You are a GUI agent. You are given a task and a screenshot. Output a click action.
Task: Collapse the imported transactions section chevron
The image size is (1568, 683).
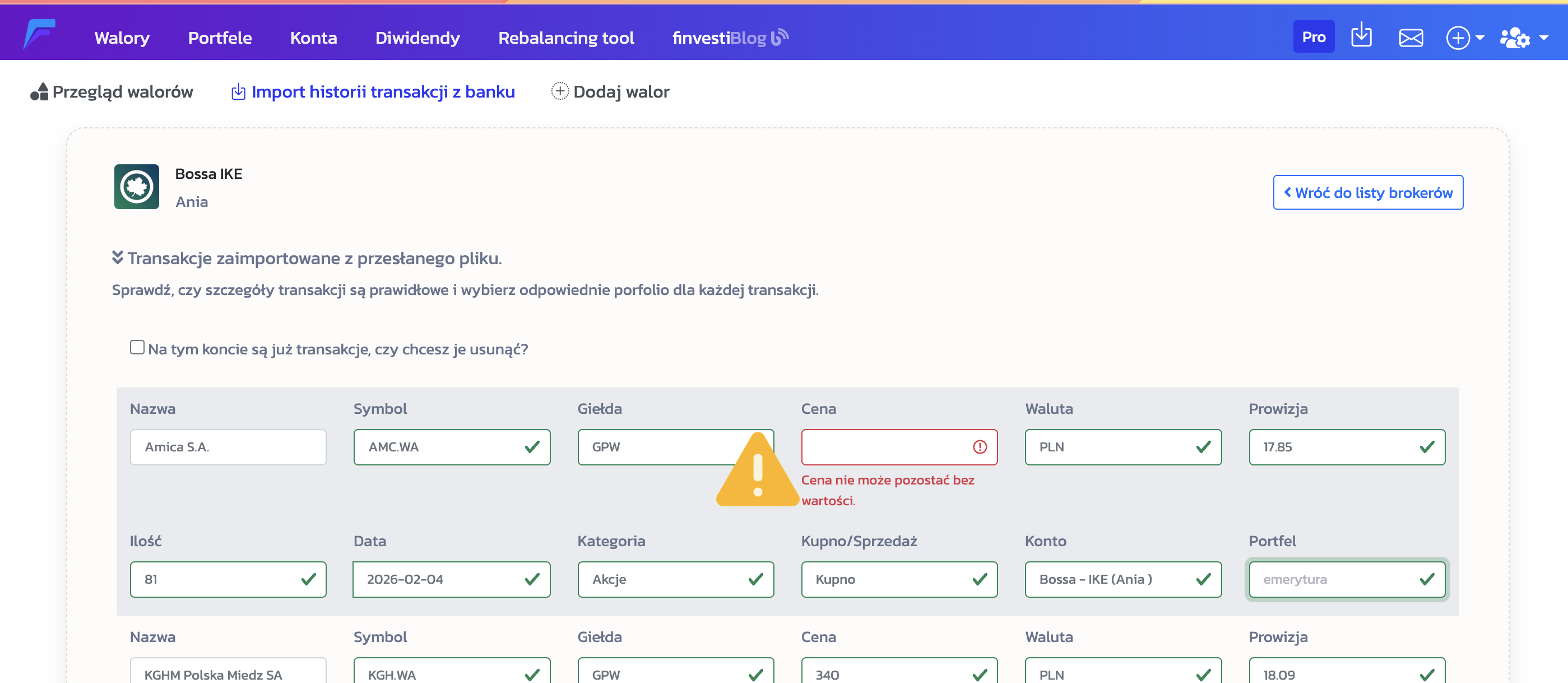[118, 258]
